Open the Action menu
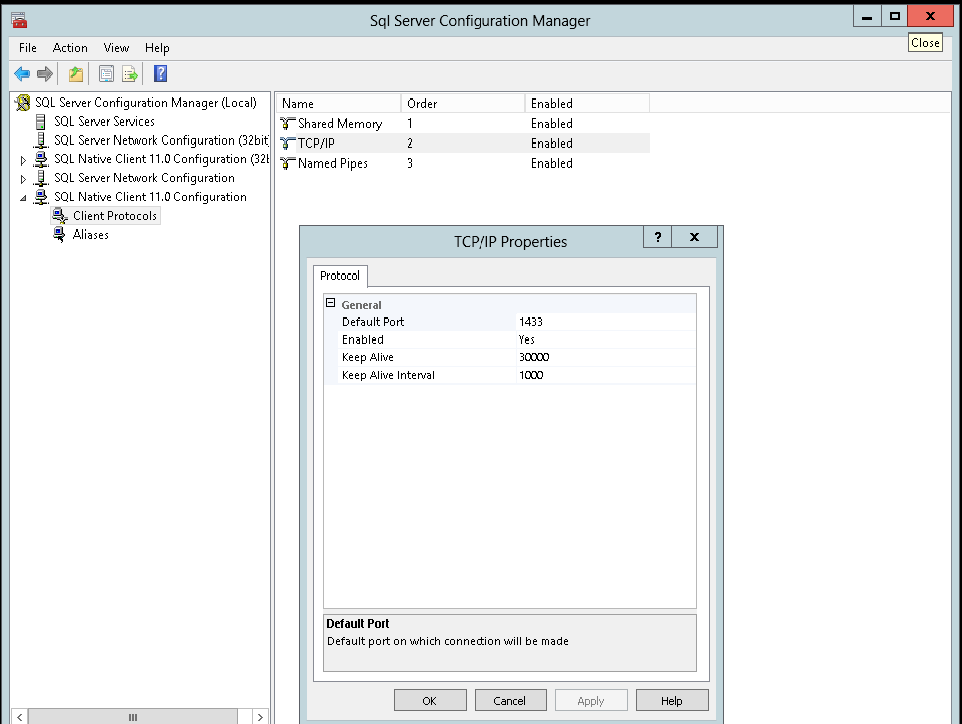 click(x=70, y=47)
